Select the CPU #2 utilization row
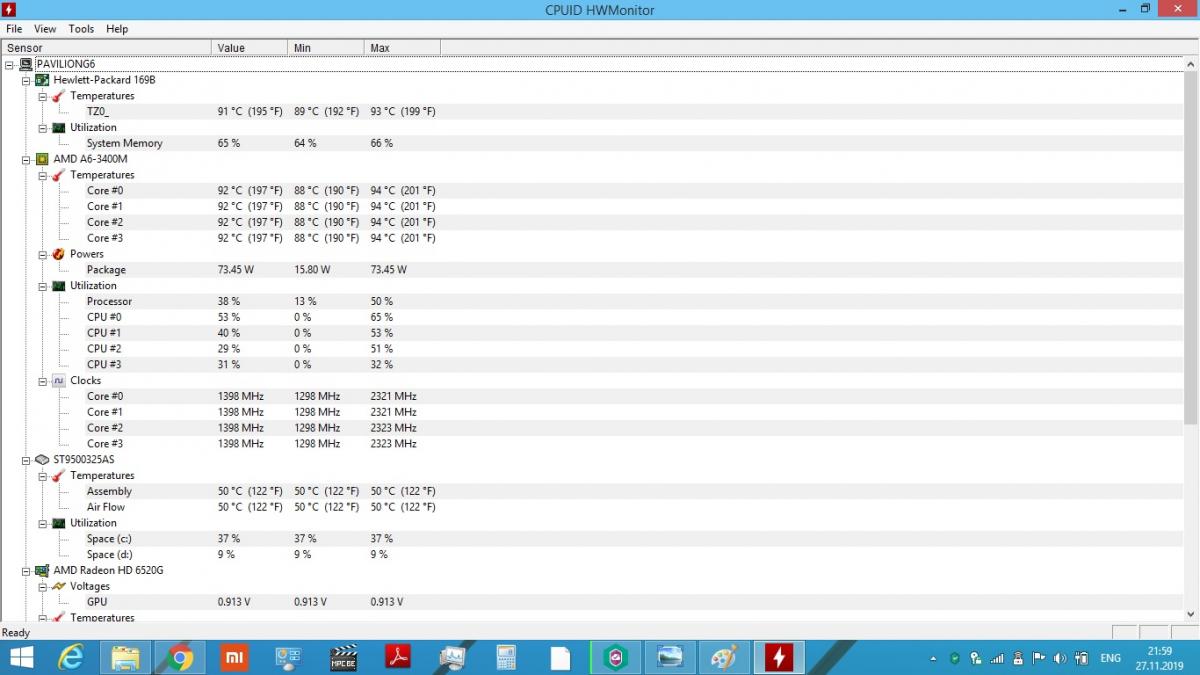Screen dimensions: 1200x675 click(x=592, y=349)
